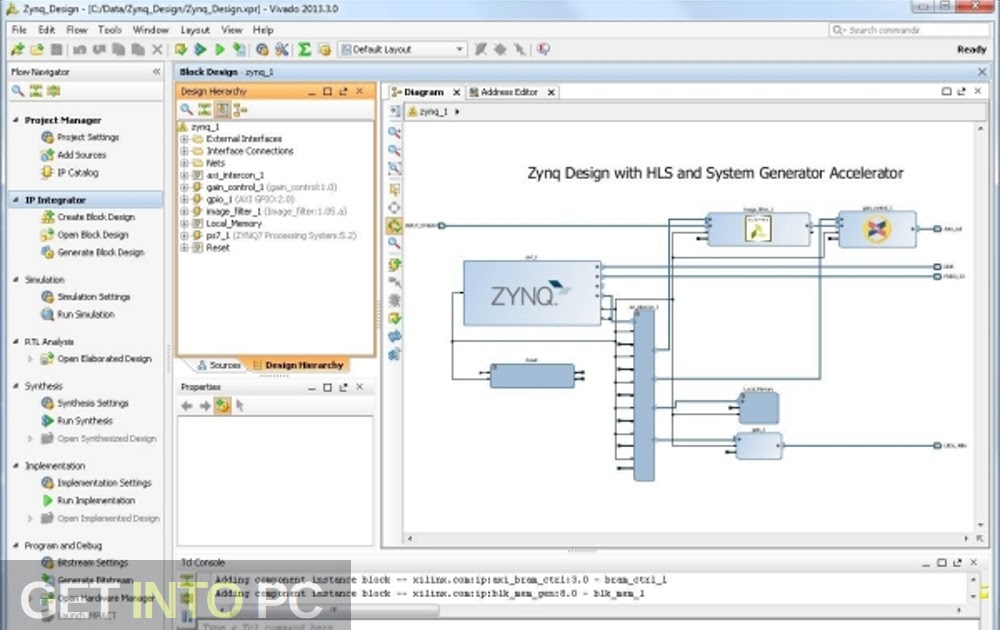The width and height of the screenshot is (1000, 630).
Task: Select the ZYNQ processing system block
Action: 532,293
